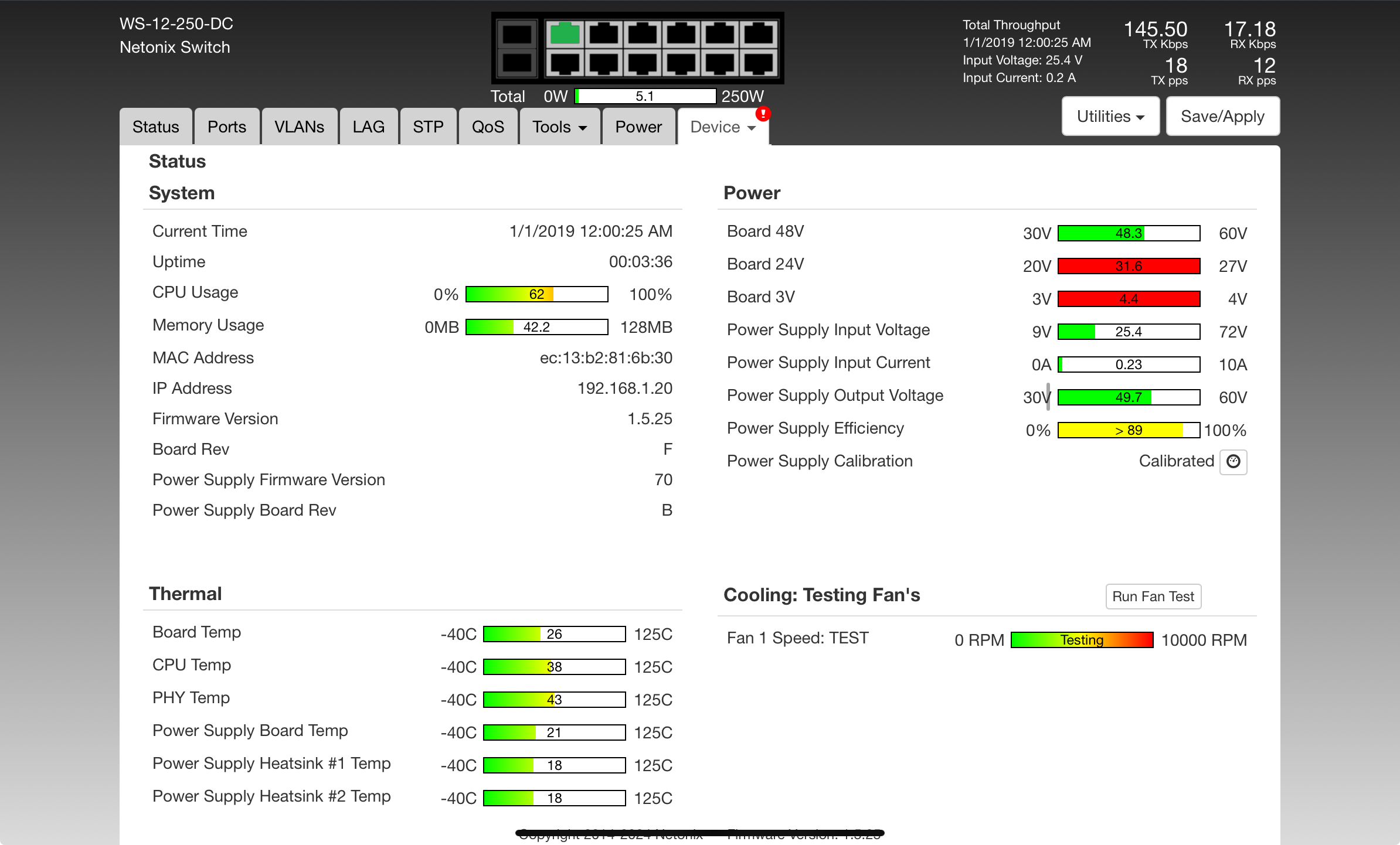This screenshot has height=845, width=1400.
Task: Click the Power Supply Calibration gauge icon
Action: (x=1233, y=462)
